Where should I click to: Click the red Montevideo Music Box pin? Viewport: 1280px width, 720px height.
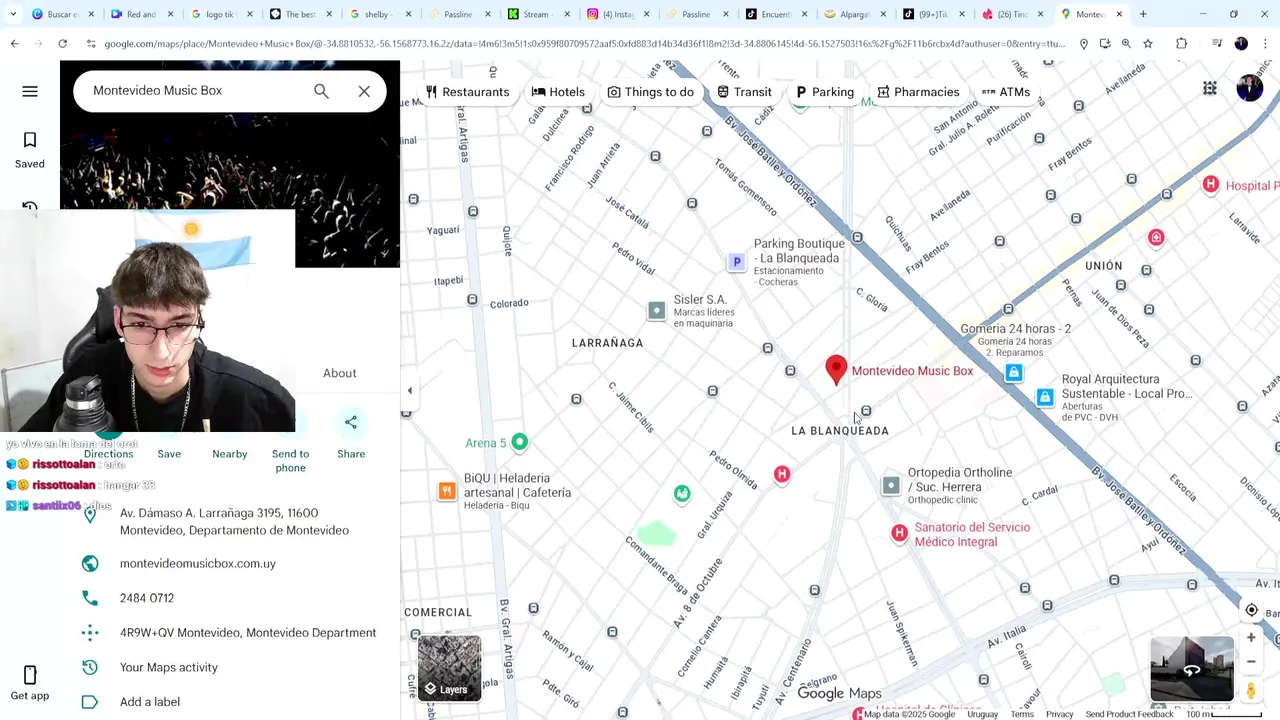[836, 370]
